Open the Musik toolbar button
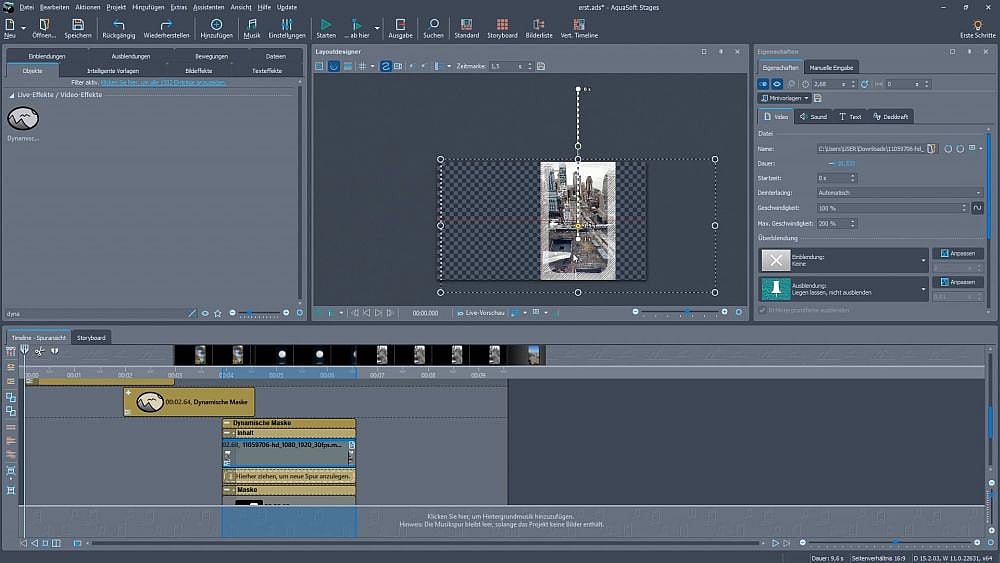 click(x=252, y=24)
